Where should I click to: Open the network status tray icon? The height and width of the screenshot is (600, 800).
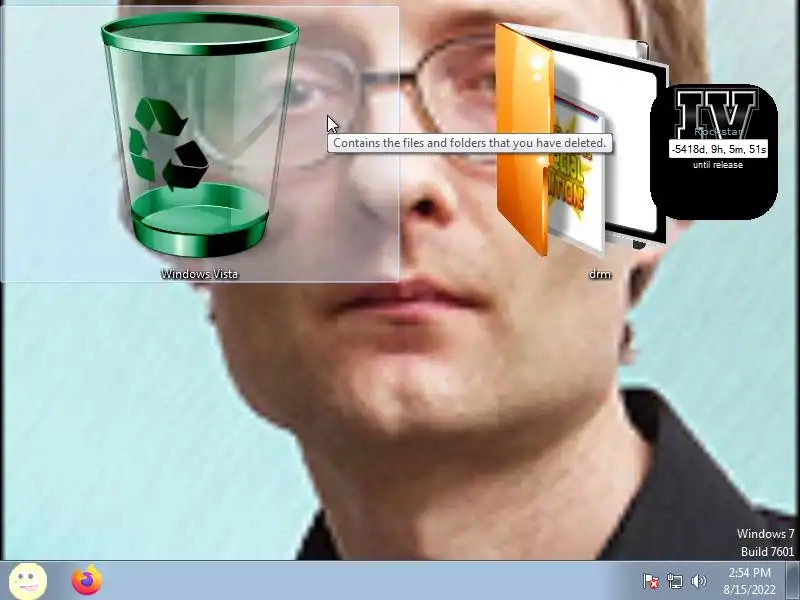click(x=674, y=581)
